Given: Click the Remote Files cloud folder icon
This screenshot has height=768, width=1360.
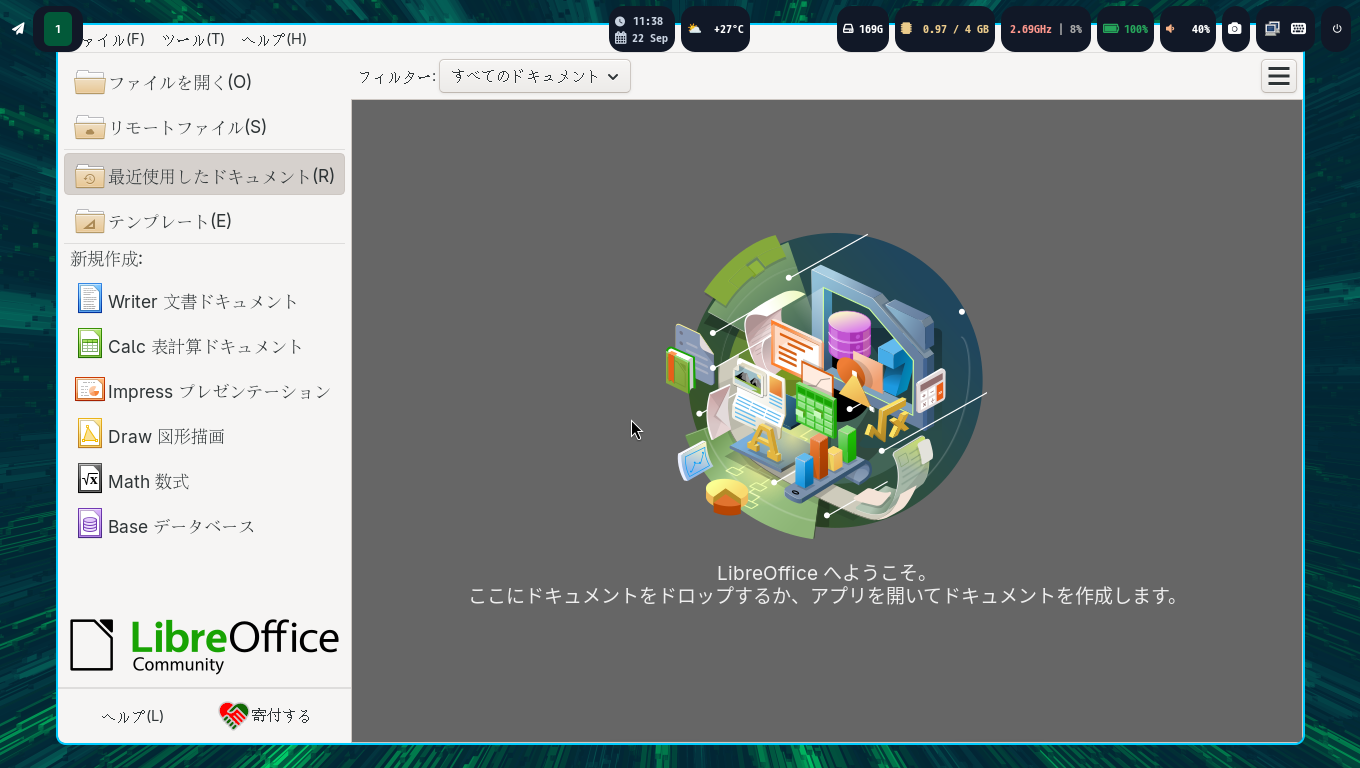Looking at the screenshot, I should coord(90,127).
